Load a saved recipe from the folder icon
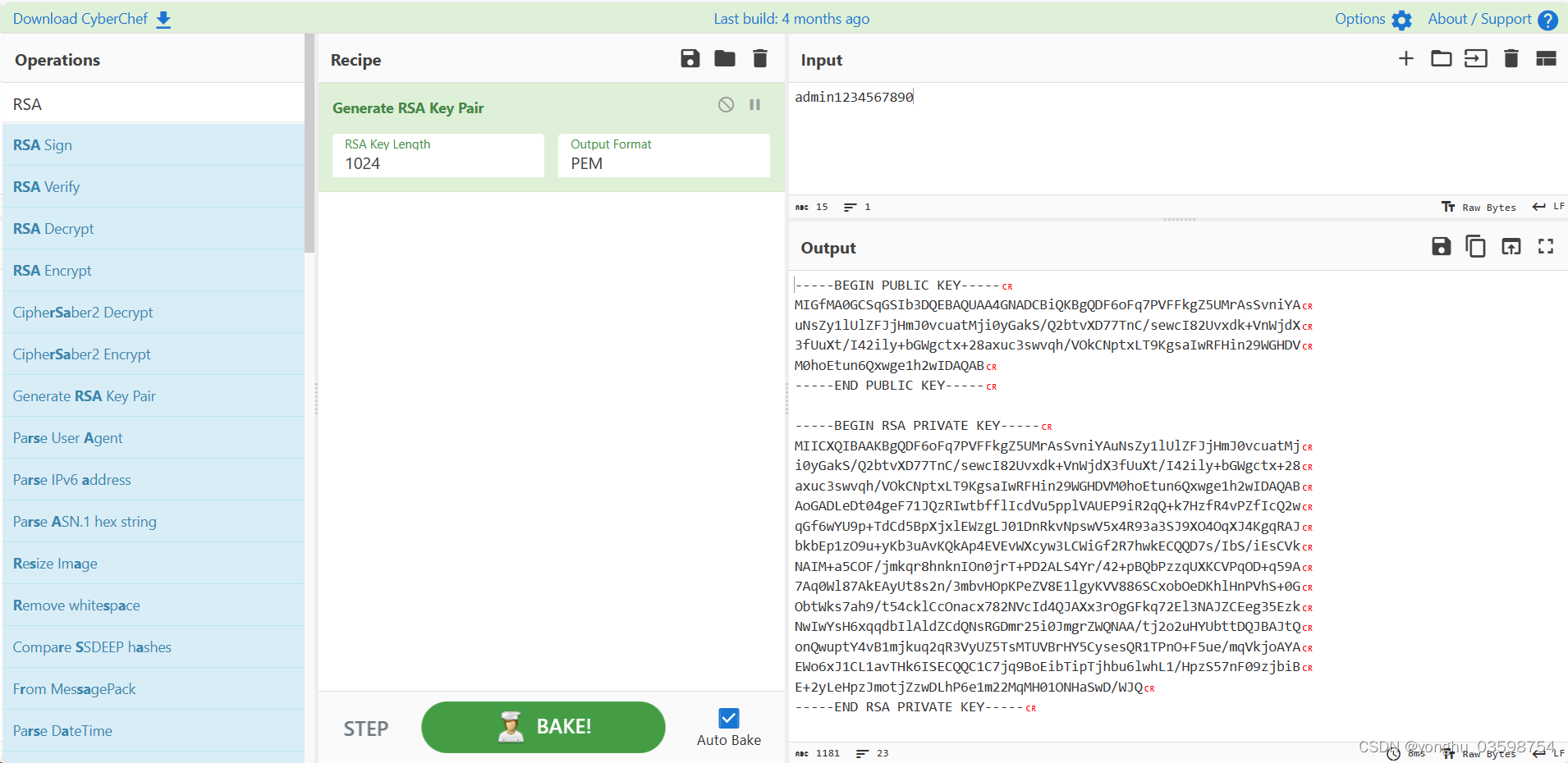This screenshot has height=763, width=1568. click(x=724, y=58)
